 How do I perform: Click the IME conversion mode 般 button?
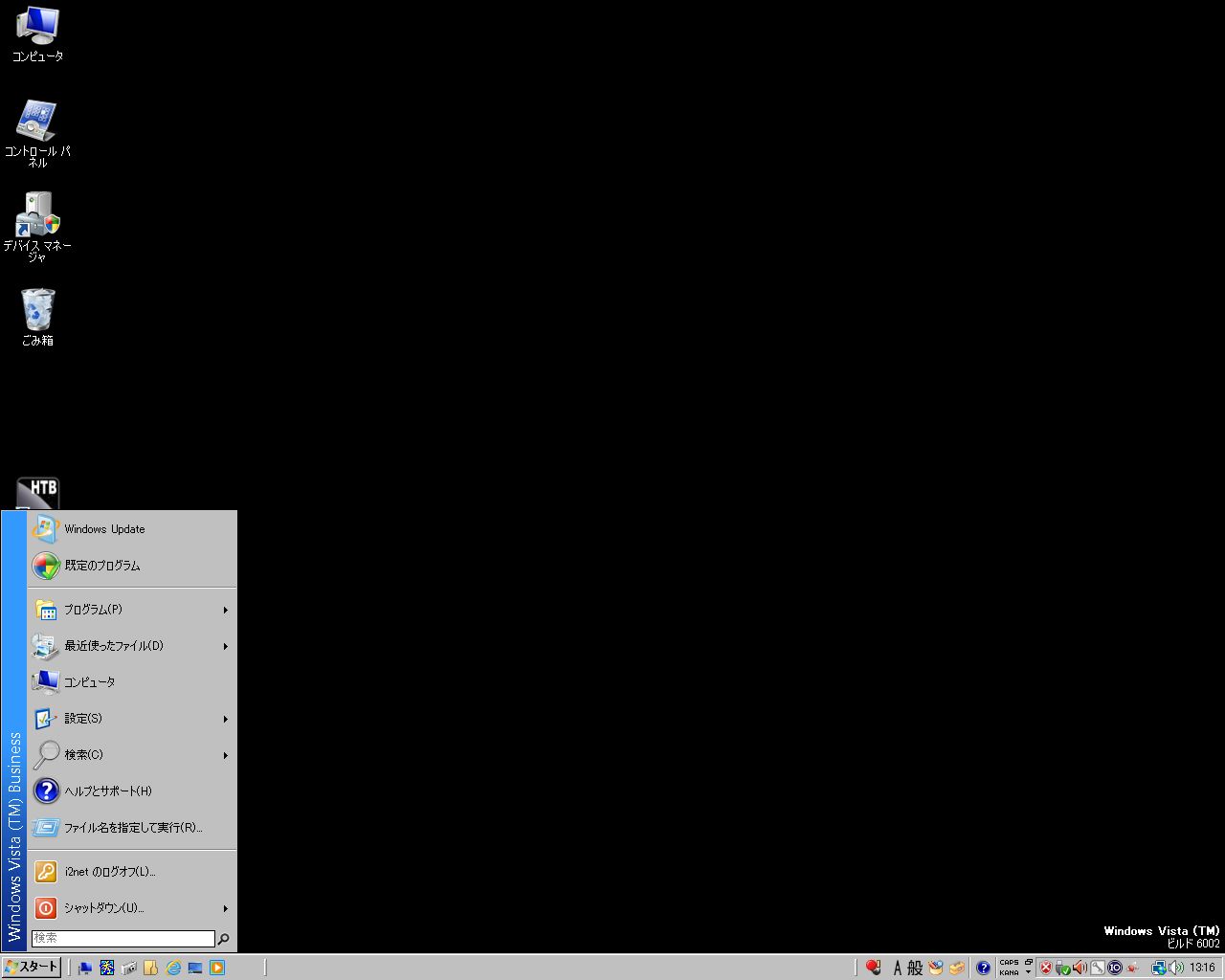915,969
